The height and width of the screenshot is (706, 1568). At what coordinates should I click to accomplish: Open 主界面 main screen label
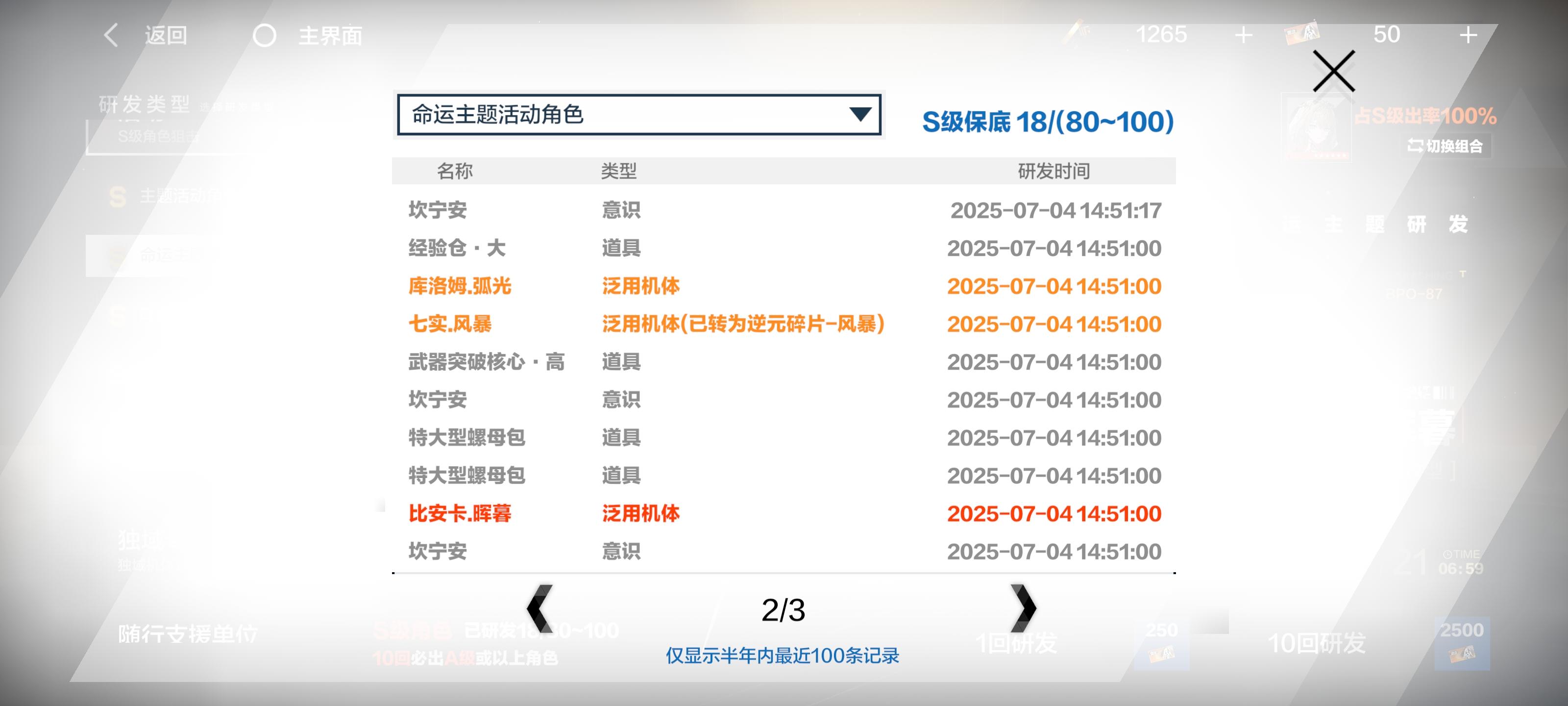(x=330, y=35)
